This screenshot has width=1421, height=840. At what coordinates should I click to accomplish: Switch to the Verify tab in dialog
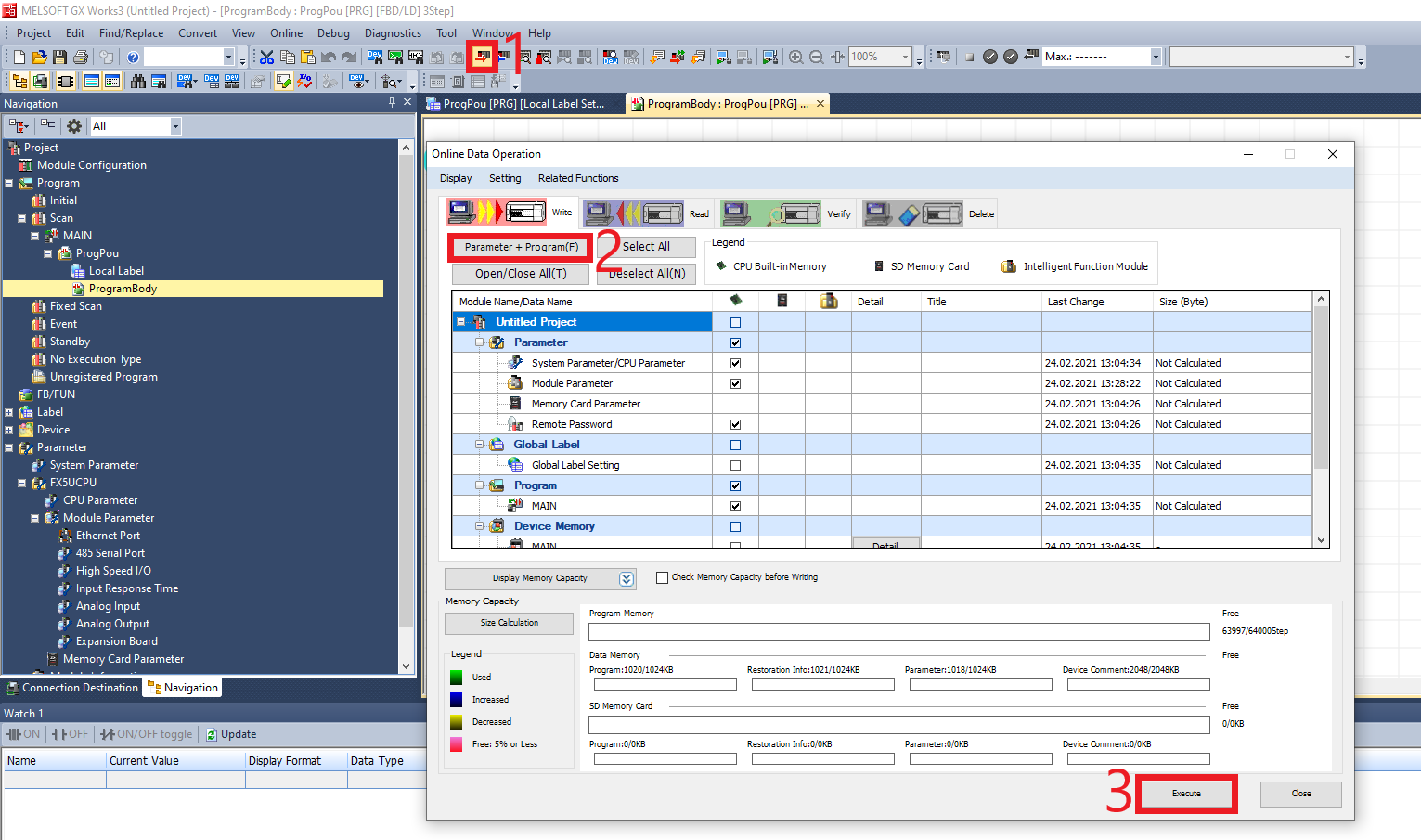coord(786,213)
